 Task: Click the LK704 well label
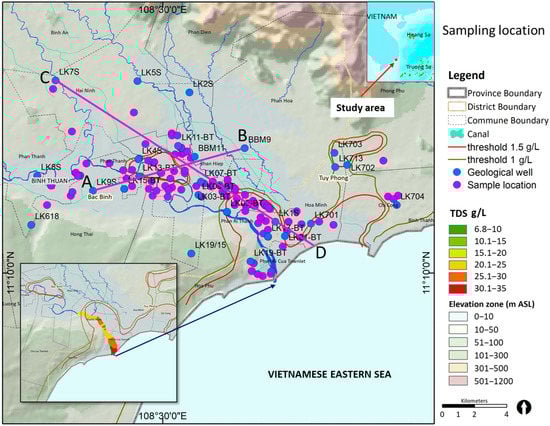(412, 197)
